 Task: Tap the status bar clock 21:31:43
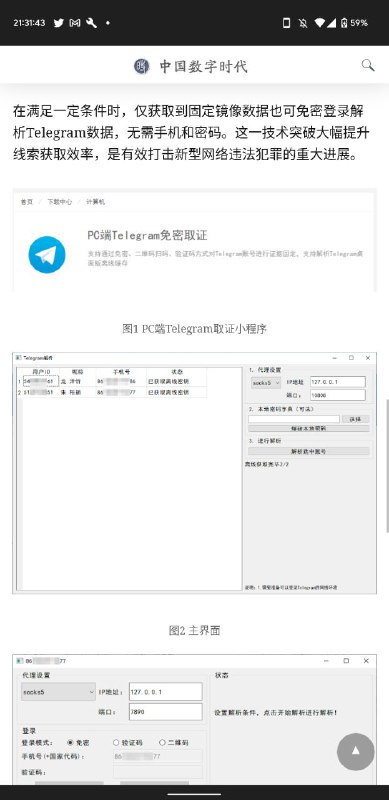pyautogui.click(x=29, y=23)
